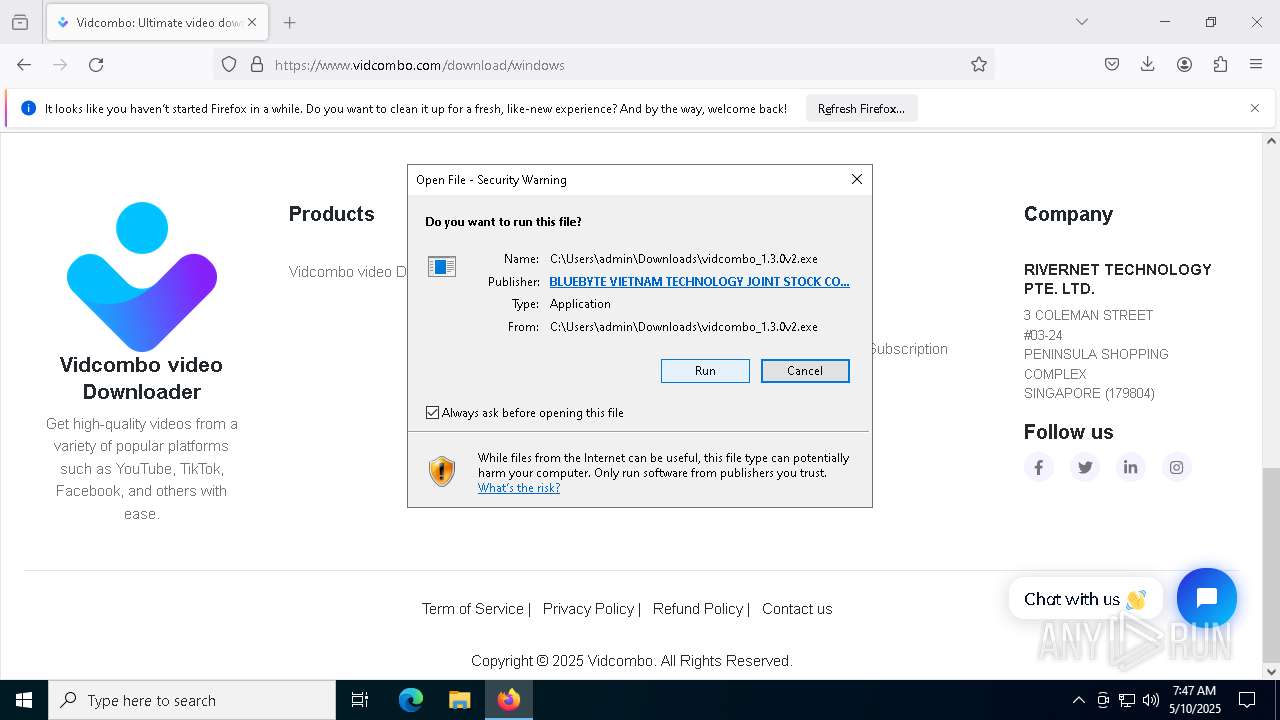1280x720 pixels.
Task: Toggle Always ask before opening this file
Action: click(433, 413)
